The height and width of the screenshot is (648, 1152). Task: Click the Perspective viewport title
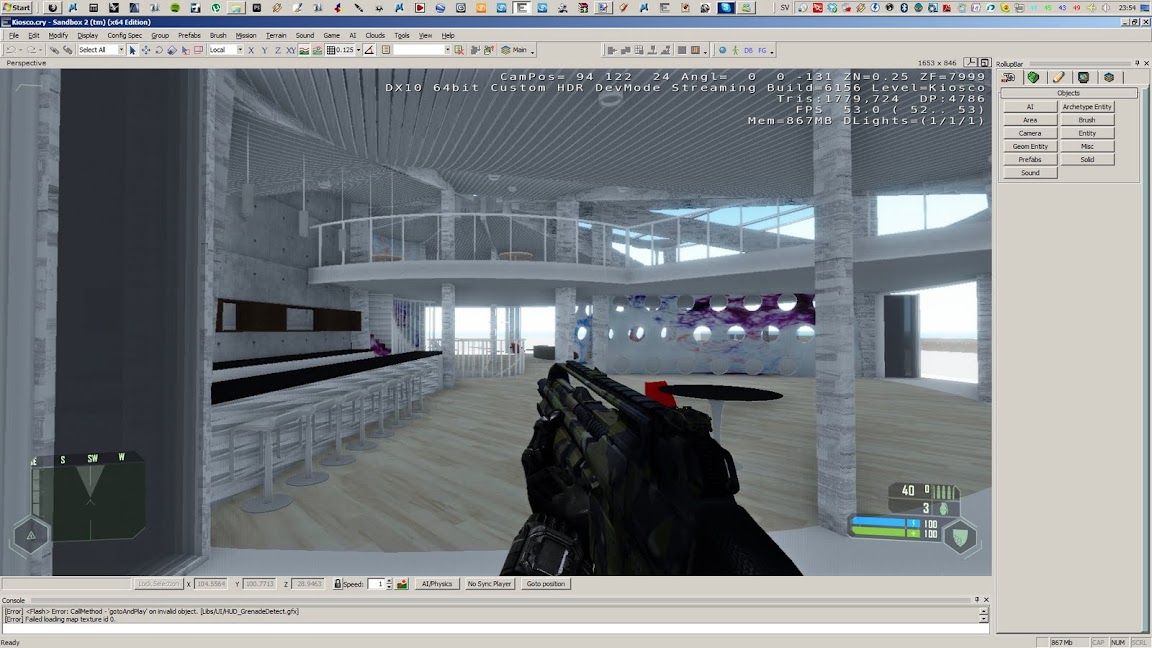tap(26, 63)
